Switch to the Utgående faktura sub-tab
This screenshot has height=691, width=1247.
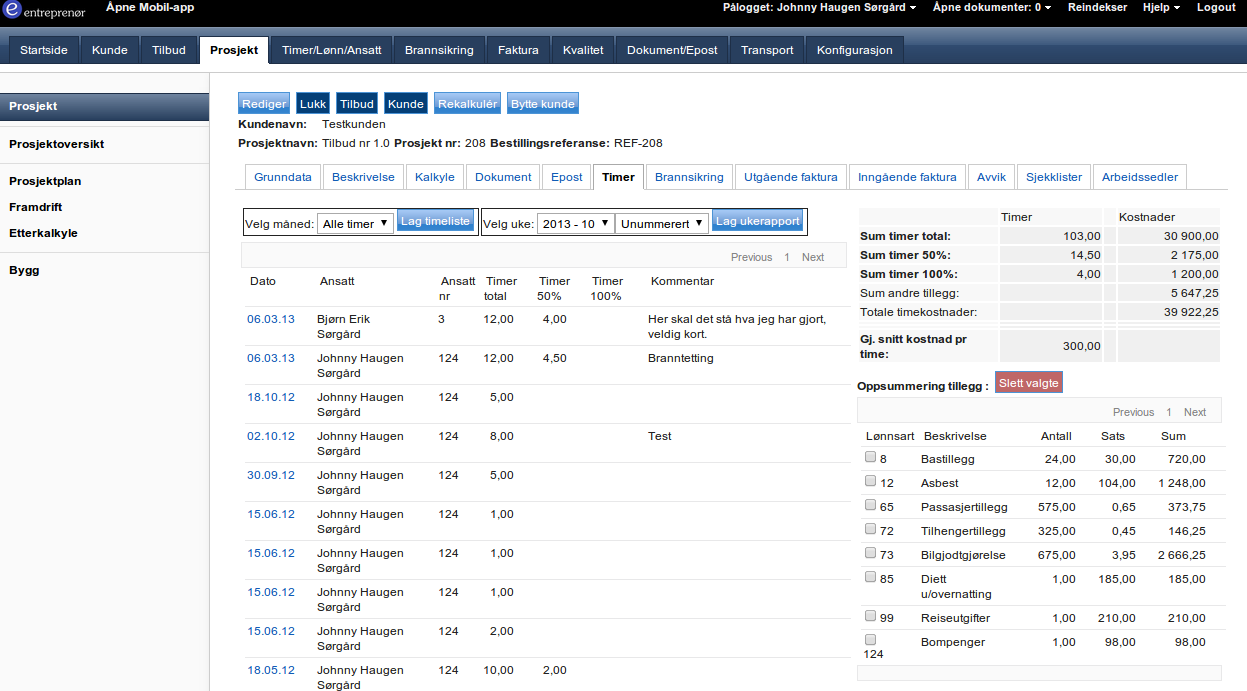click(x=791, y=177)
